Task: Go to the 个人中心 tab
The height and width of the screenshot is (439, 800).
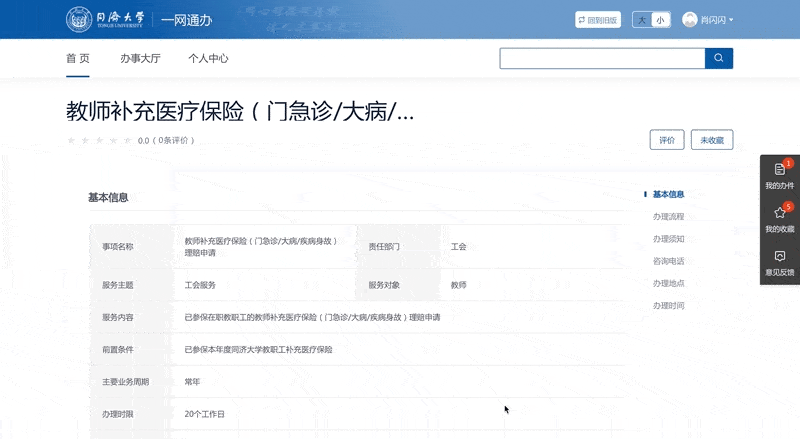Action: click(x=208, y=58)
